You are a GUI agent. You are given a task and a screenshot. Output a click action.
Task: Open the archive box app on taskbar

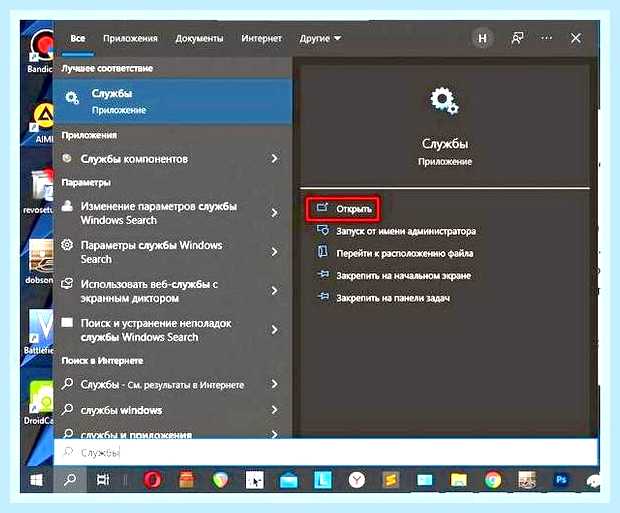pos(187,480)
